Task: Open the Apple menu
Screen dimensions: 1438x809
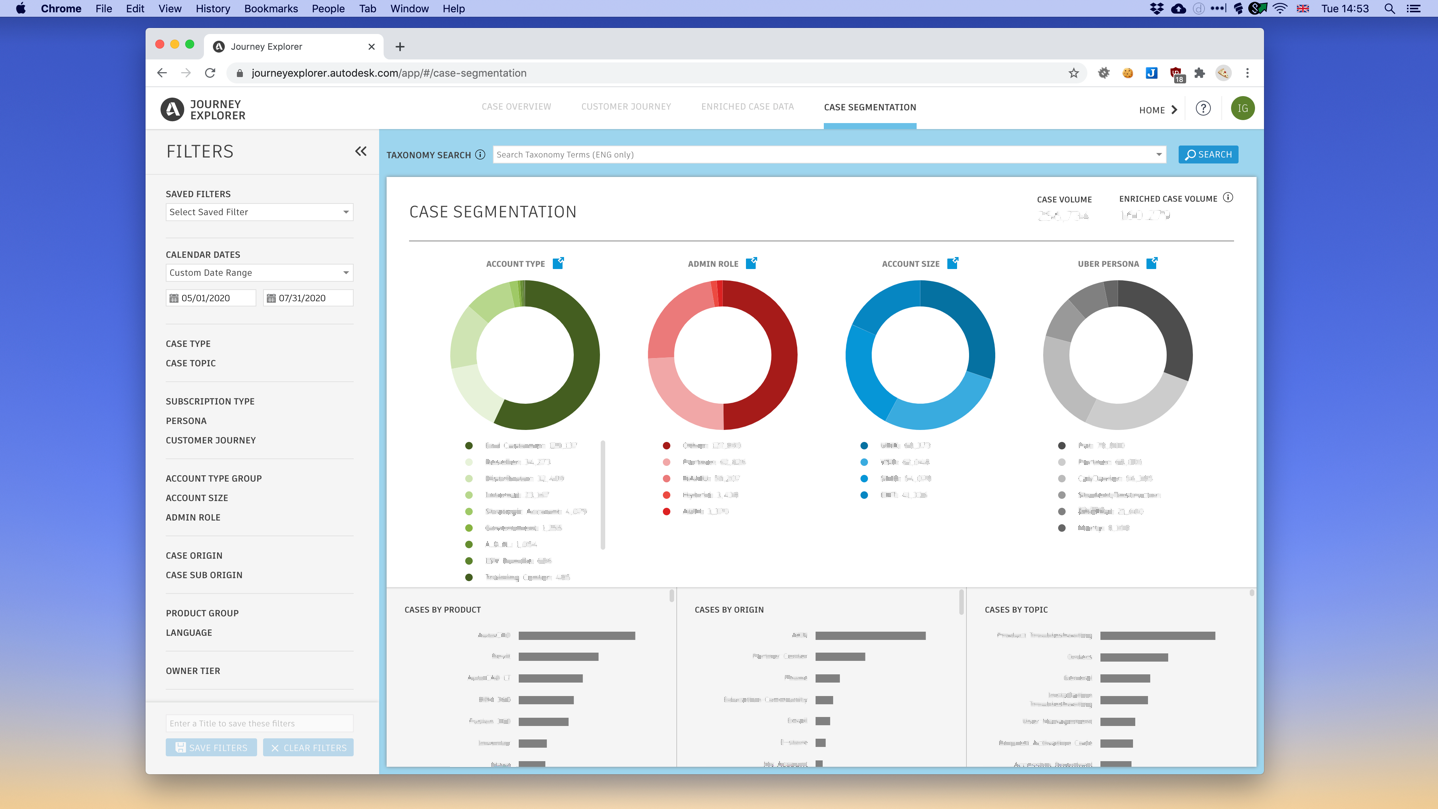Action: [21, 8]
